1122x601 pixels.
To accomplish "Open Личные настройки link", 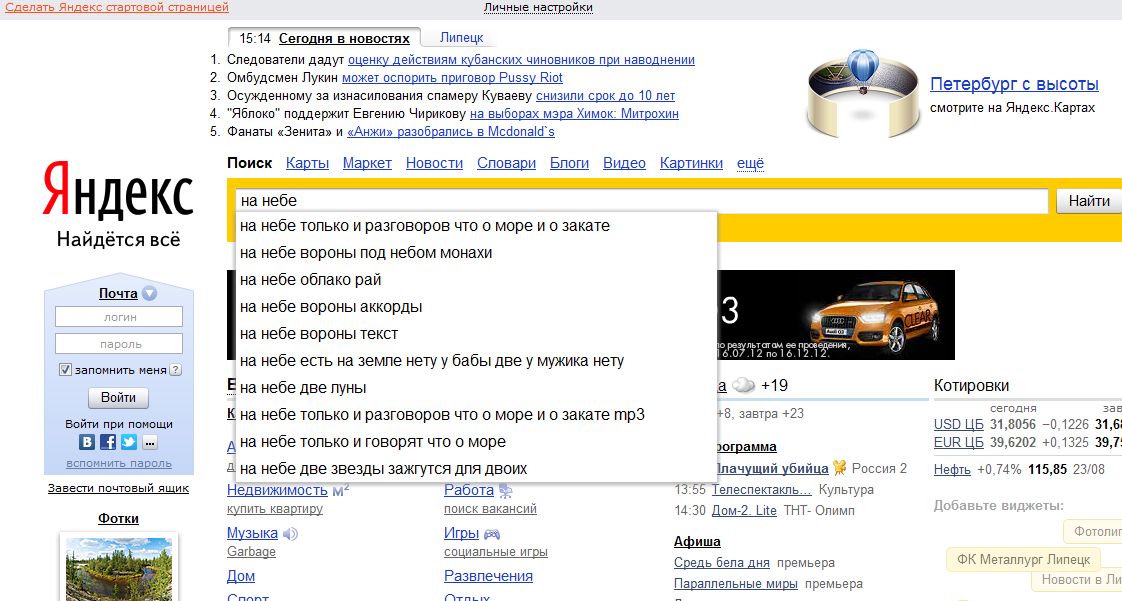I will [x=538, y=7].
